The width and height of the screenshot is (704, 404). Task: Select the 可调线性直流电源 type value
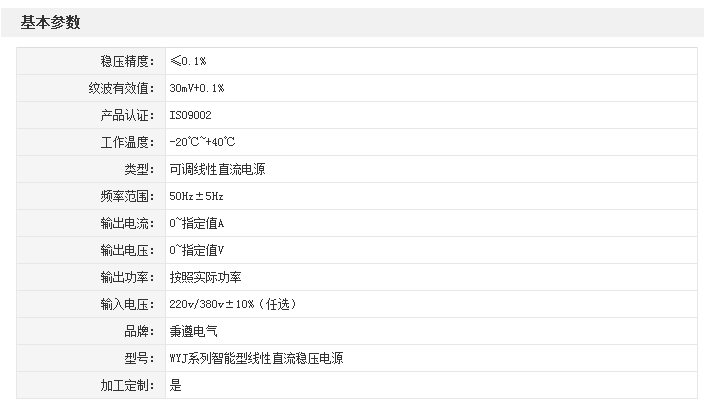[x=217, y=170]
